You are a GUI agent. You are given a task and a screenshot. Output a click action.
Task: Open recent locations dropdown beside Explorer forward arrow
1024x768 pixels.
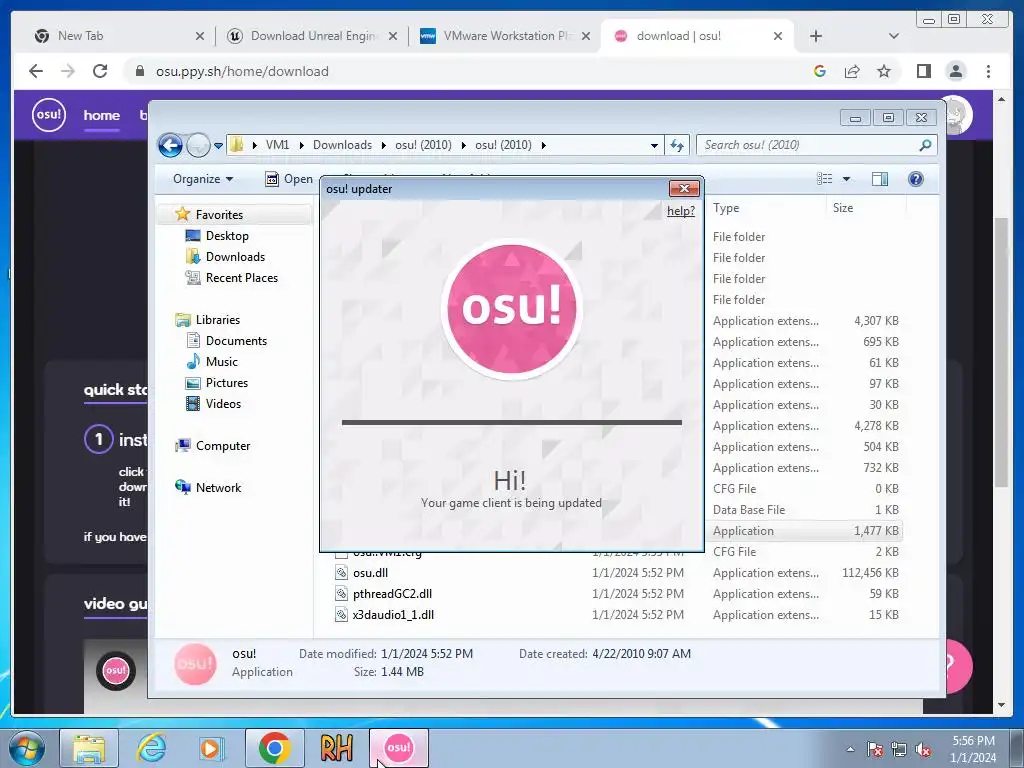218,146
